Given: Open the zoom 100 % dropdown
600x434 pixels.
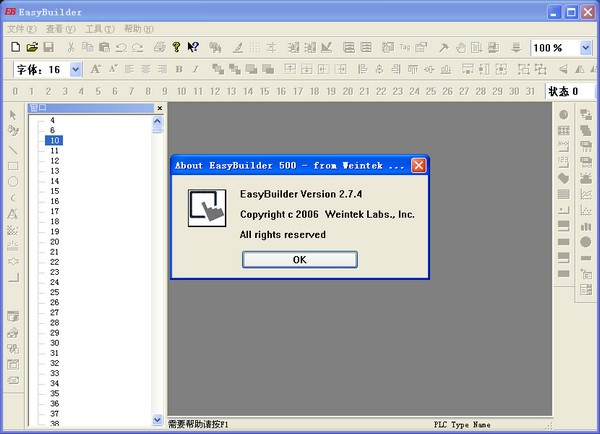Looking at the screenshot, I should (x=585, y=47).
